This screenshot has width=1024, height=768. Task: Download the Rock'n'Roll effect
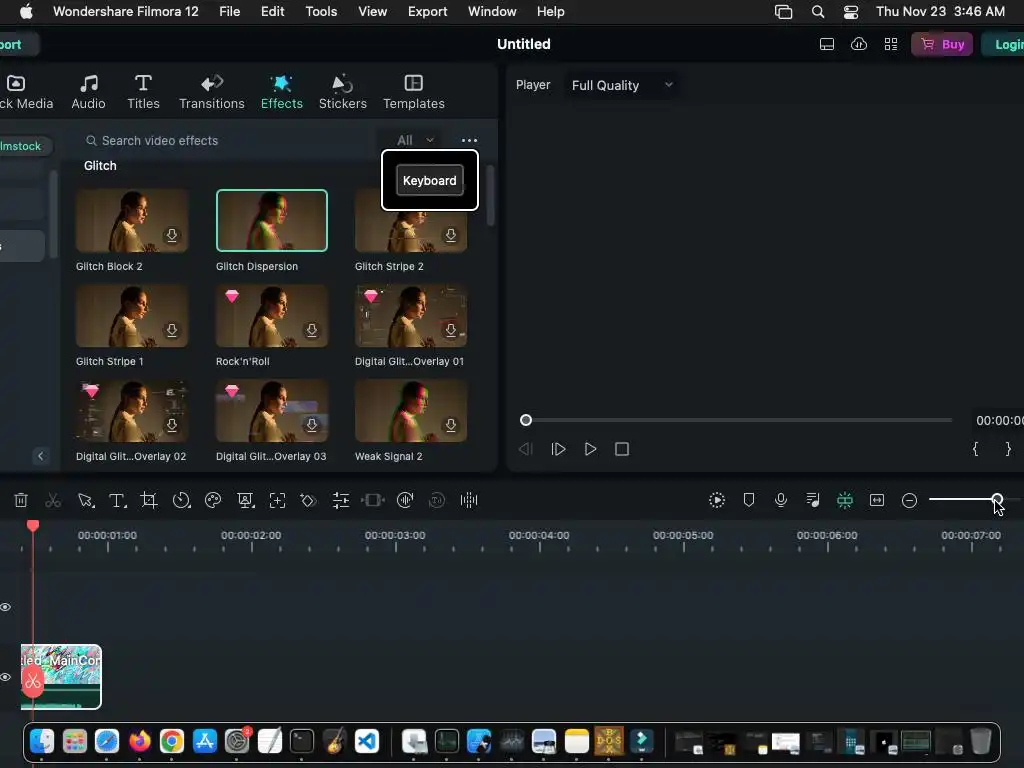(312, 330)
